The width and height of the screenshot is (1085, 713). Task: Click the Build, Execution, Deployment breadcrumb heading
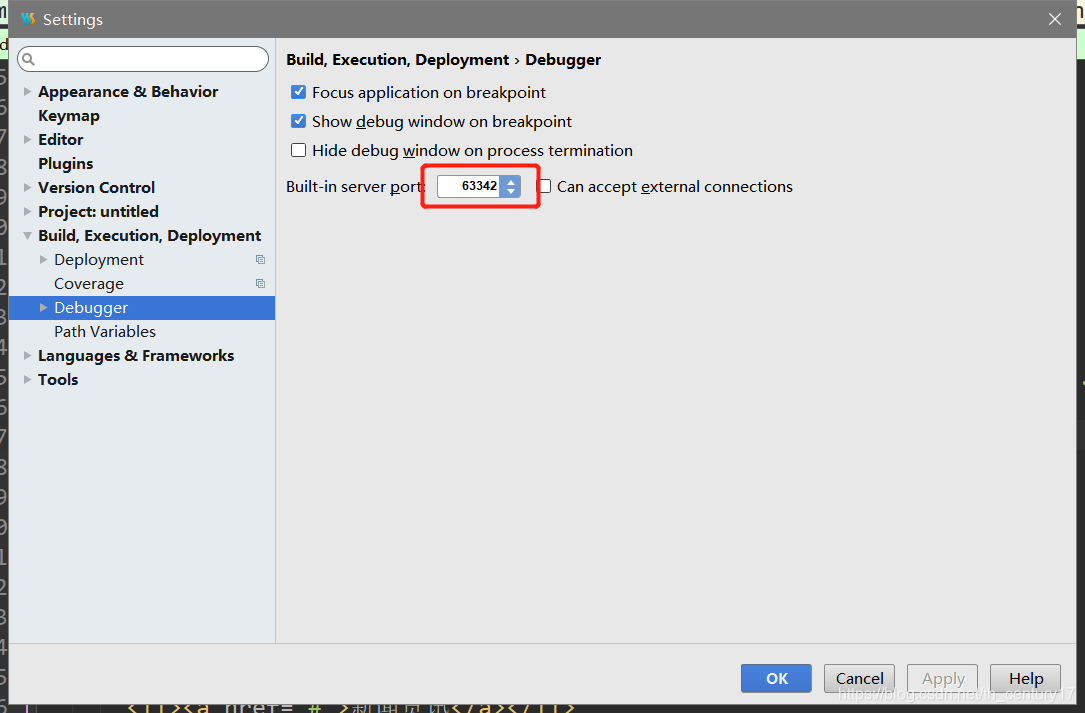(x=397, y=60)
